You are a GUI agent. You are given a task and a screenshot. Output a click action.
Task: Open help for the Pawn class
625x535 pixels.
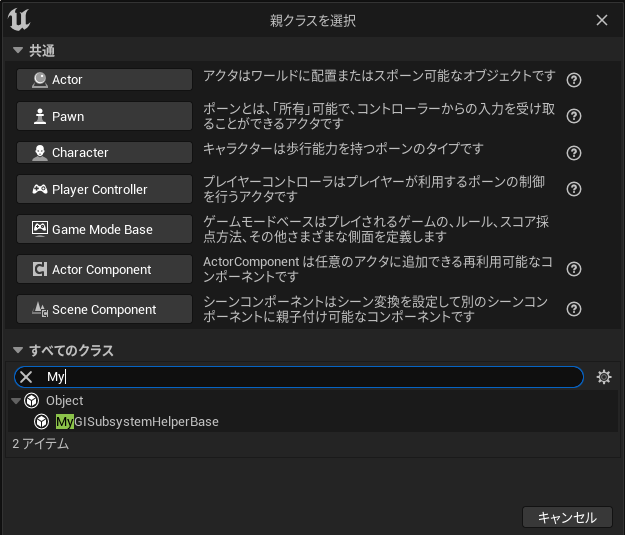[574, 116]
